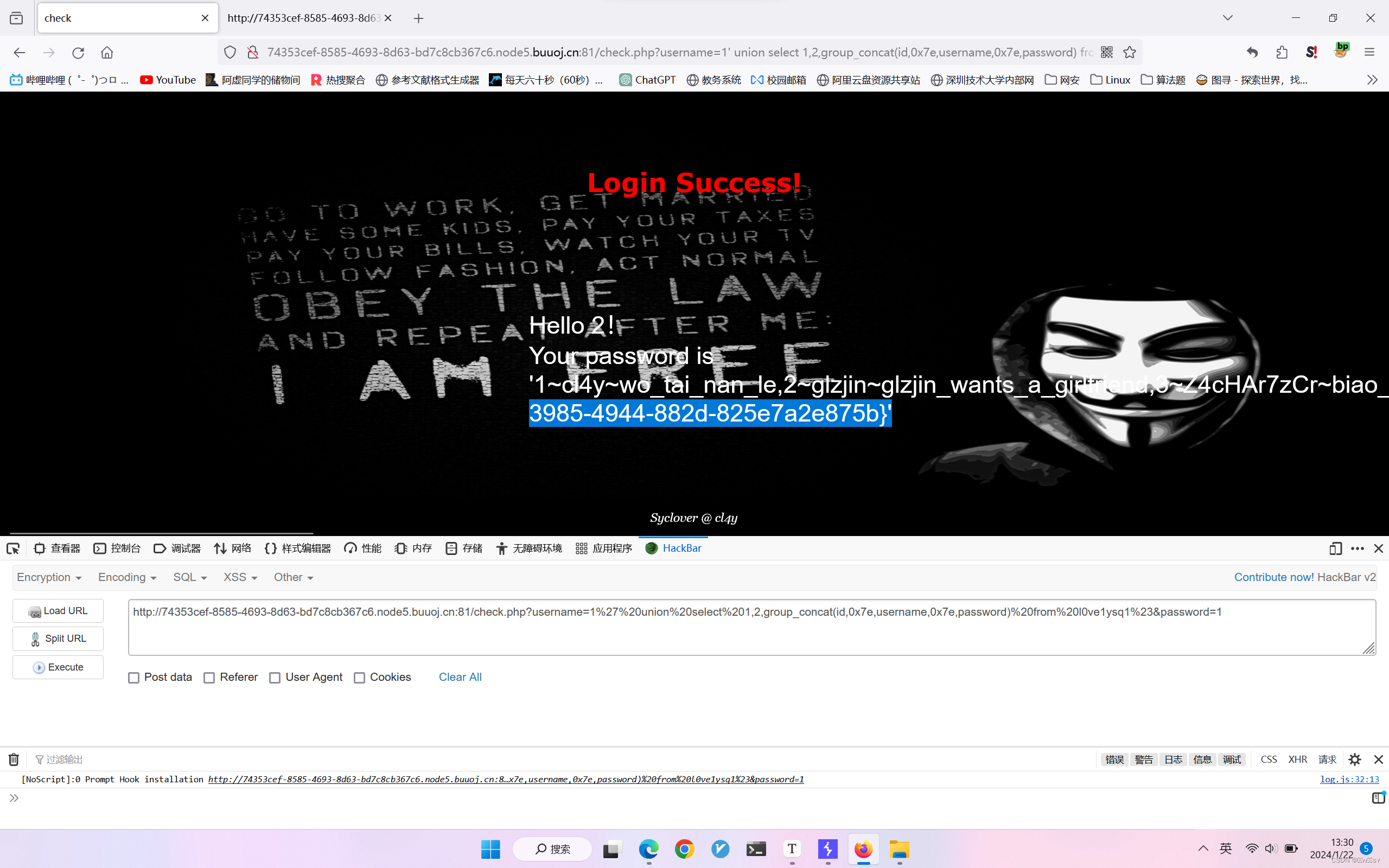The height and width of the screenshot is (868, 1389).
Task: Open Microsoft Edge from the taskbar
Action: (x=648, y=849)
